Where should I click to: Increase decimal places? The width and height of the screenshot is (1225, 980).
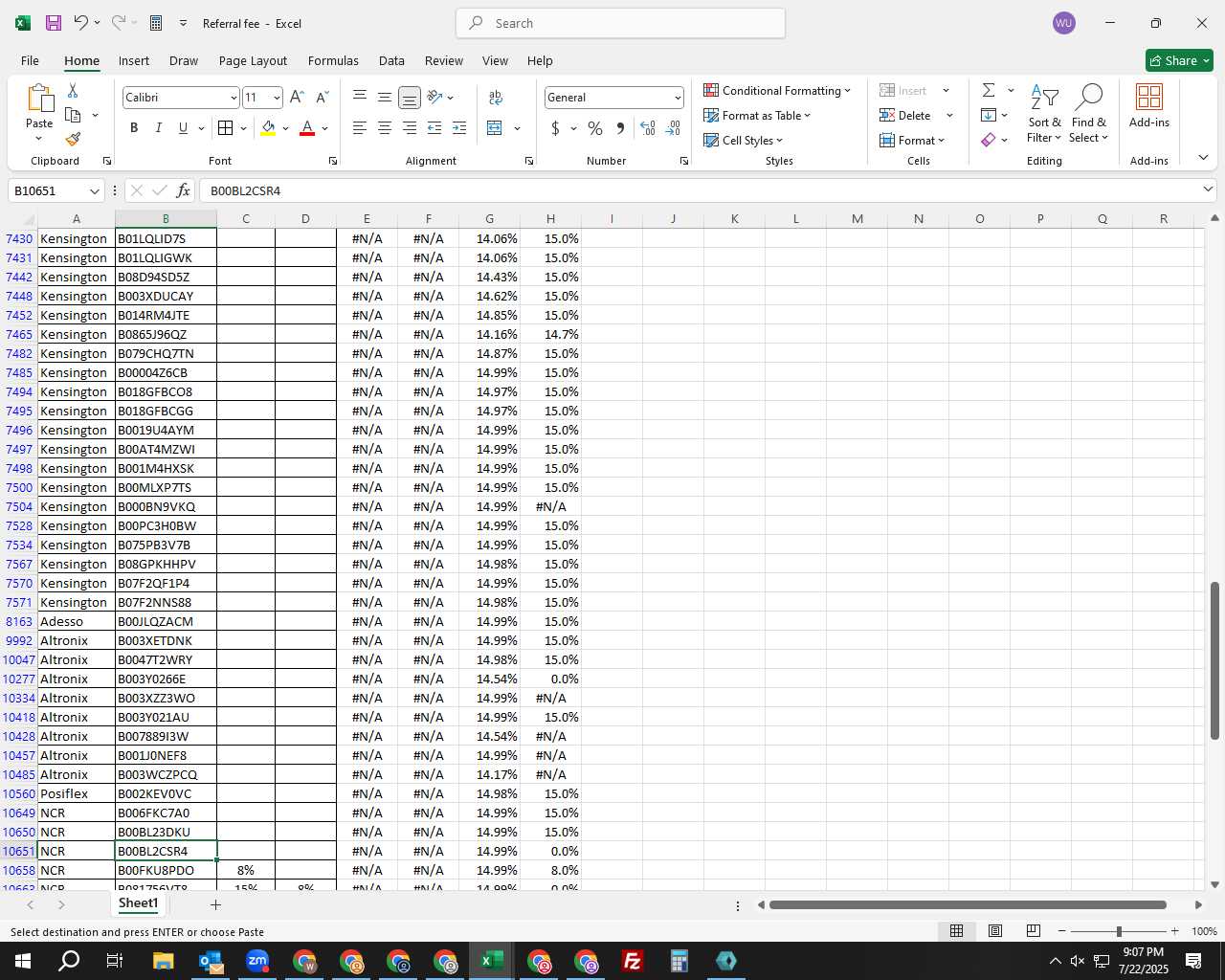pos(648,128)
